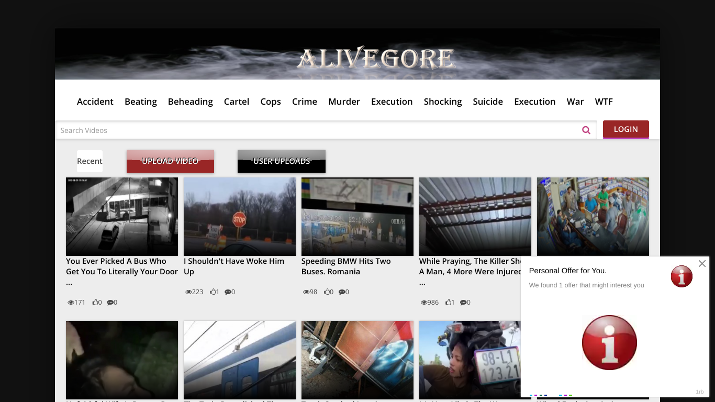
Task: Open 'Speeding BMW Hits Two Buses, Romania' title
Action: click(346, 266)
